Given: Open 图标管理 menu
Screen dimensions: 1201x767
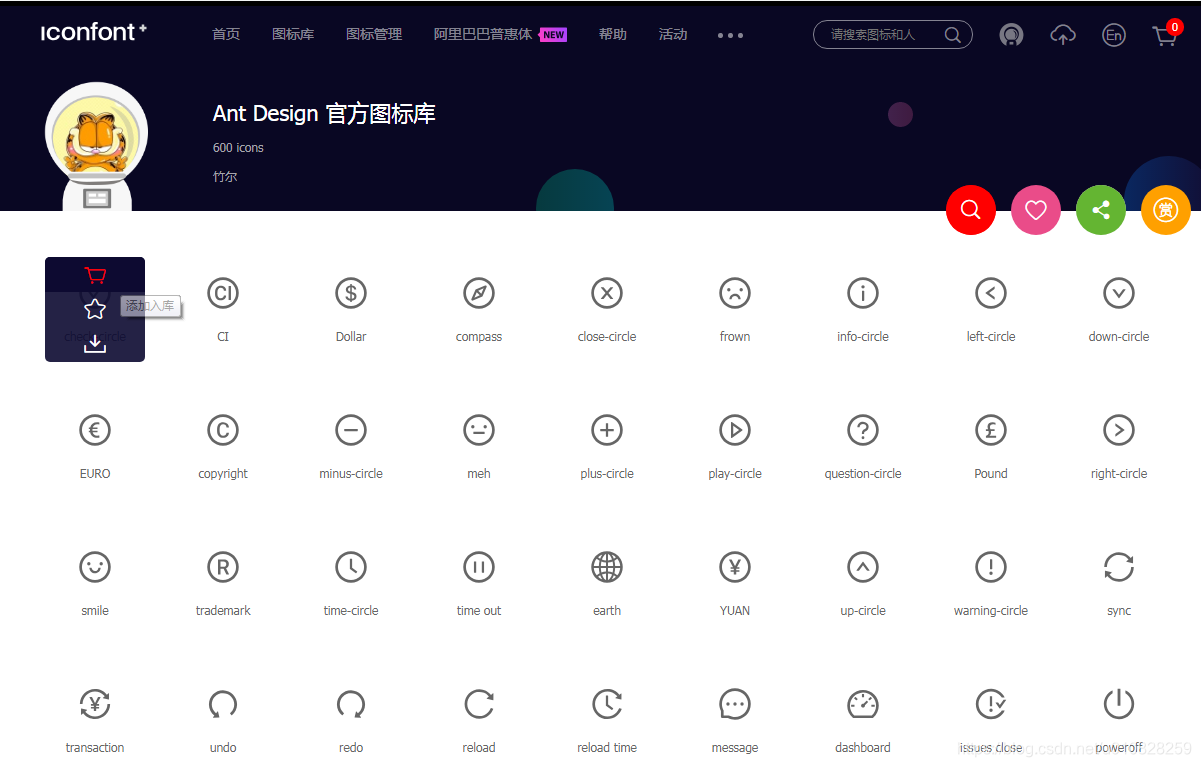Looking at the screenshot, I should point(374,34).
